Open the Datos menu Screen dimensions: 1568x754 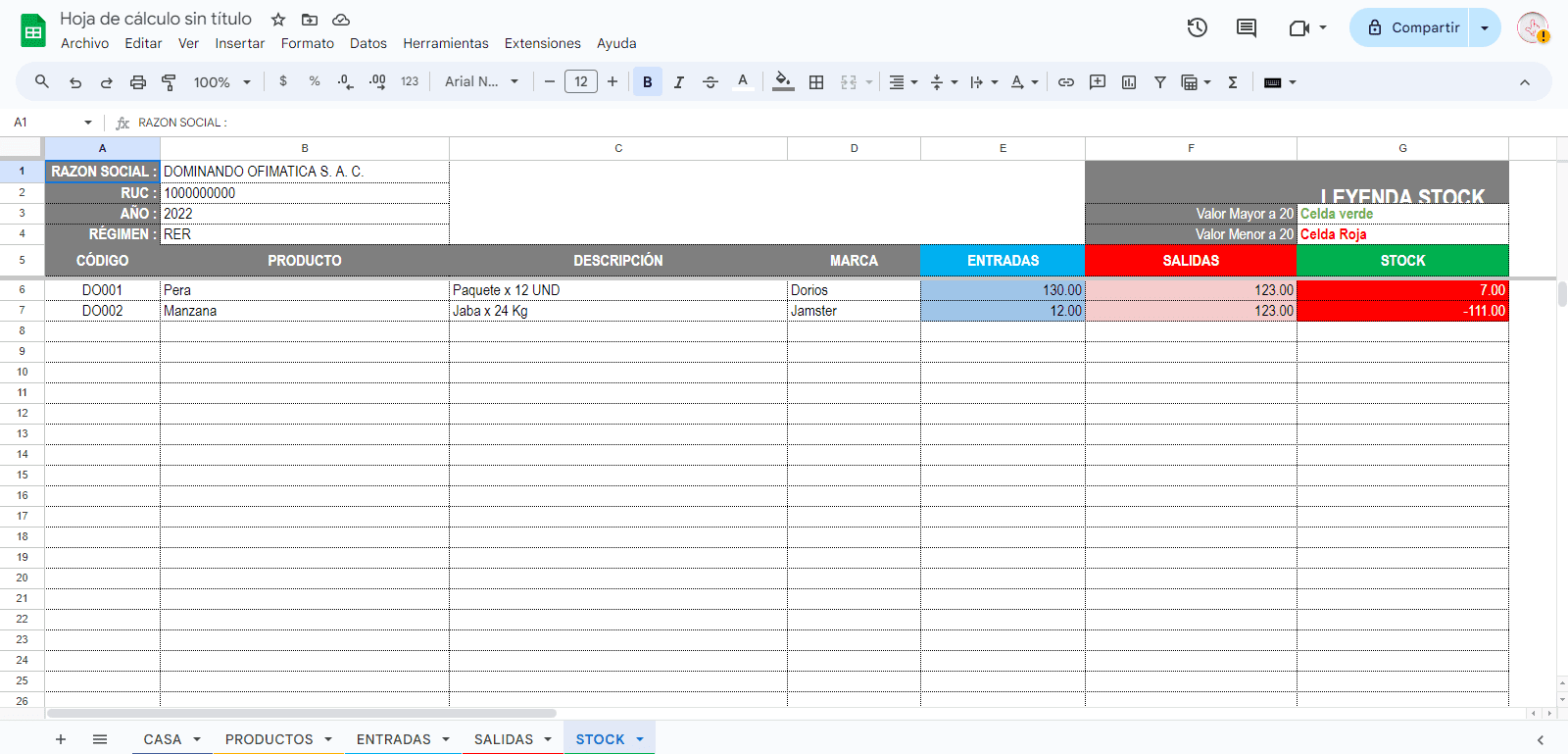pyautogui.click(x=367, y=43)
